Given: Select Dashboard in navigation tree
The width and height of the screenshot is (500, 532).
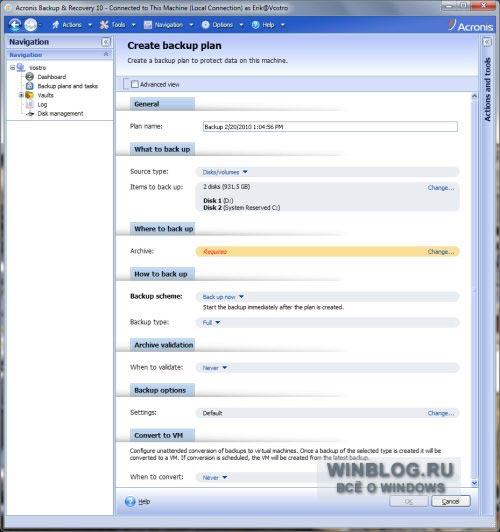Looking at the screenshot, I should coord(52,77).
